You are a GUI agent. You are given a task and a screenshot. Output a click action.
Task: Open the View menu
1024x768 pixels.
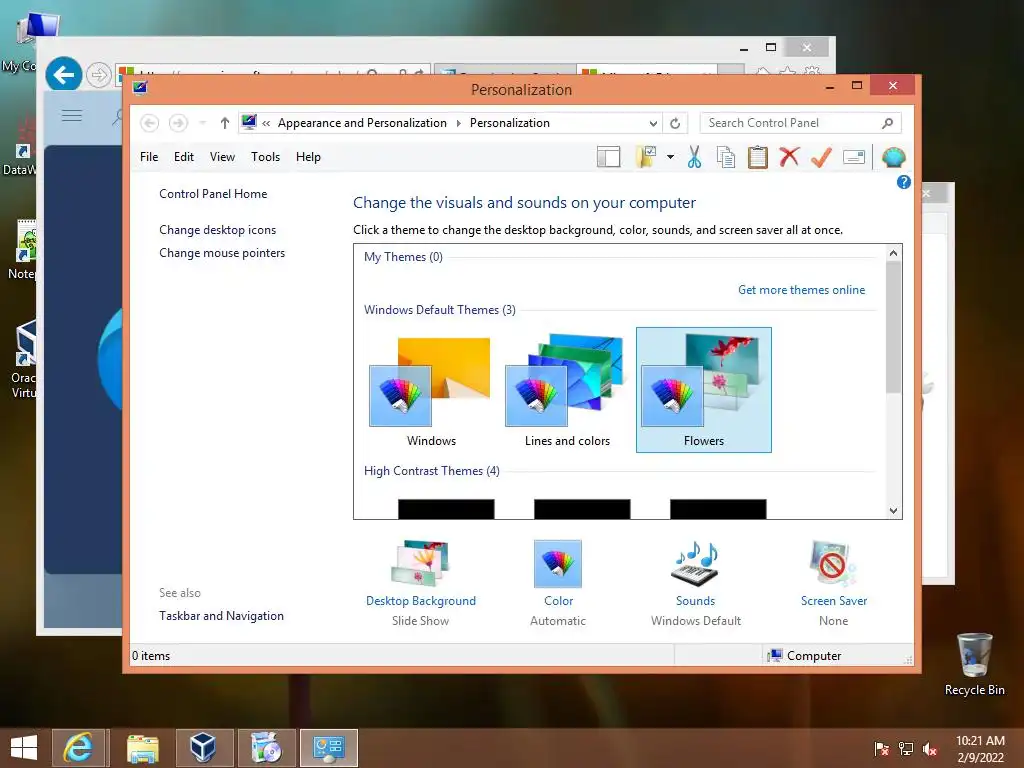[222, 157]
